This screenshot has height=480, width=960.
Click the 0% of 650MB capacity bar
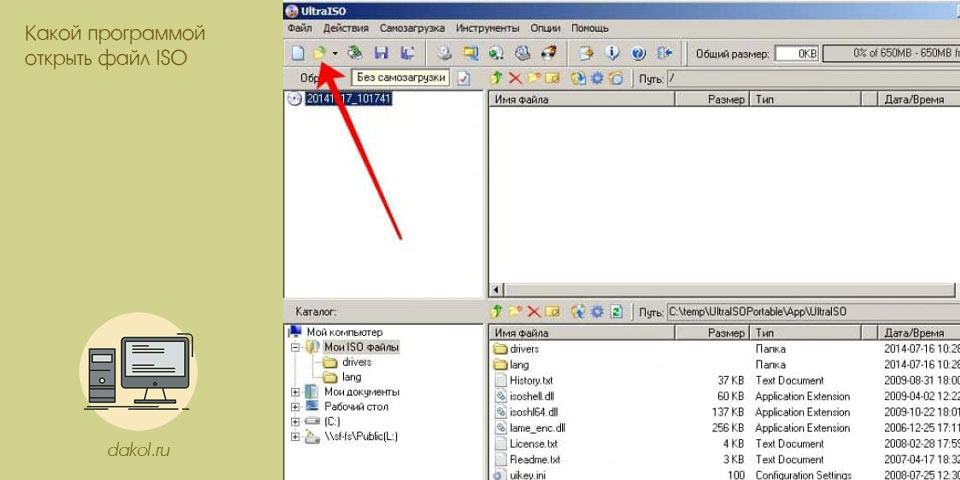tap(891, 53)
